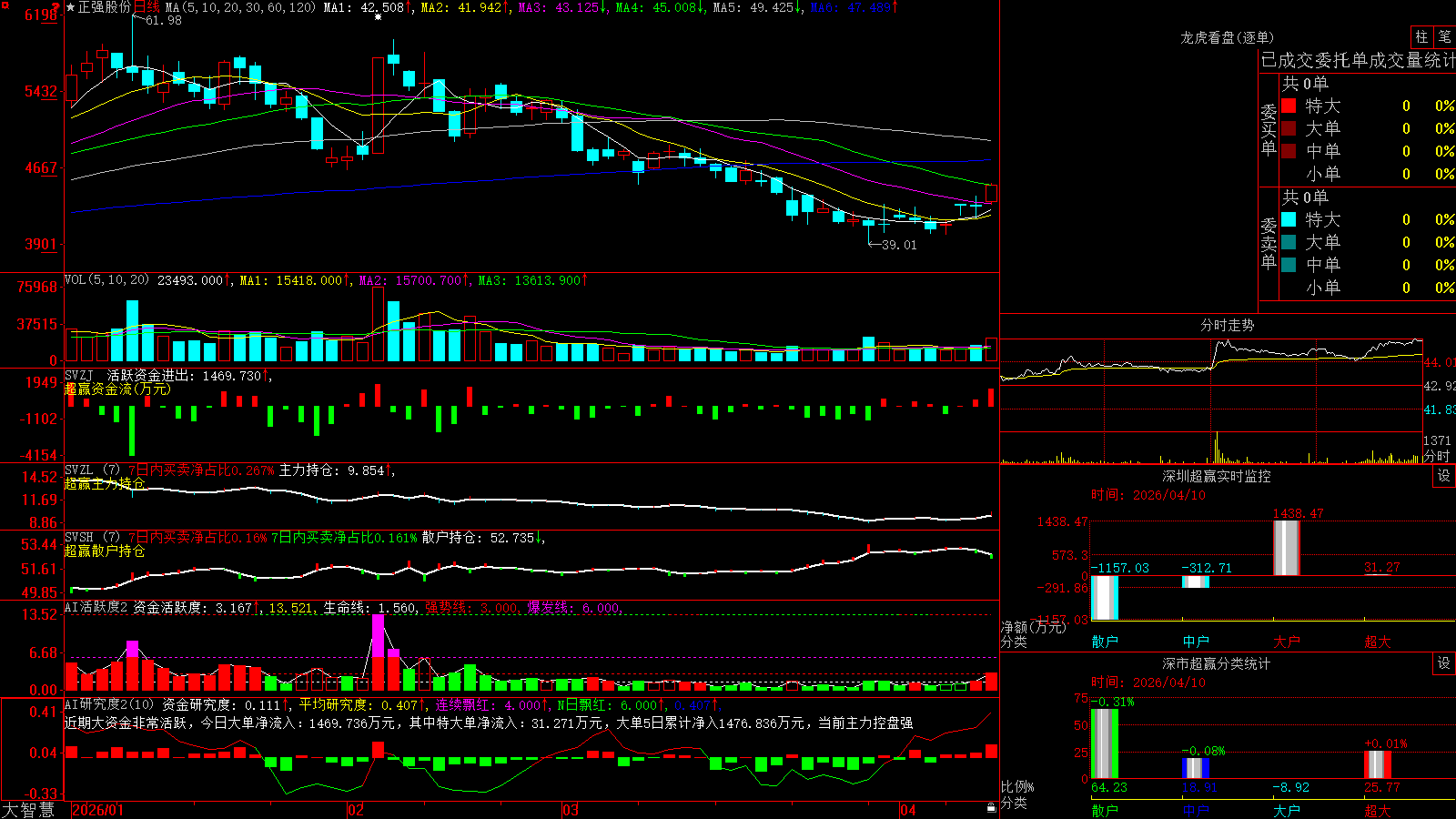Viewport: 1456px width, 819px height.
Task: Click the 04 month marker on the time axis
Action: click(x=908, y=810)
